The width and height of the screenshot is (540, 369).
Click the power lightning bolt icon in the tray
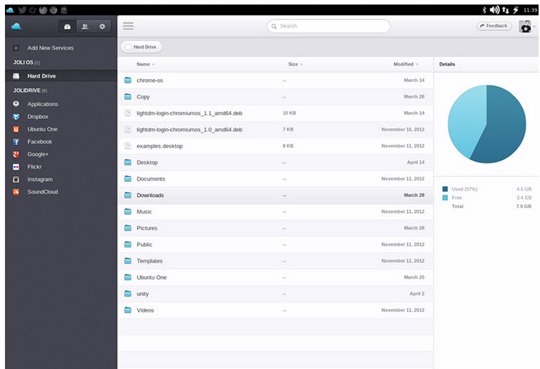pyautogui.click(x=516, y=10)
